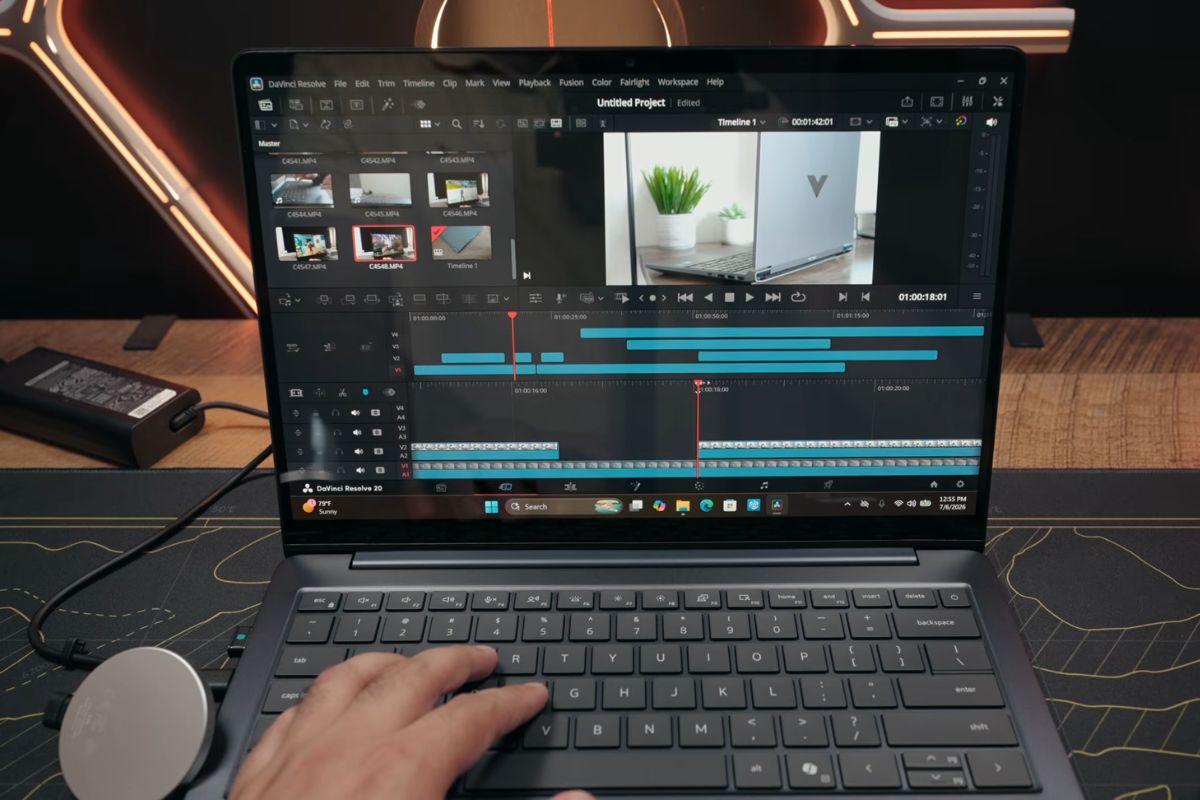Jump to the first frame
The width and height of the screenshot is (1200, 800).
[685, 298]
